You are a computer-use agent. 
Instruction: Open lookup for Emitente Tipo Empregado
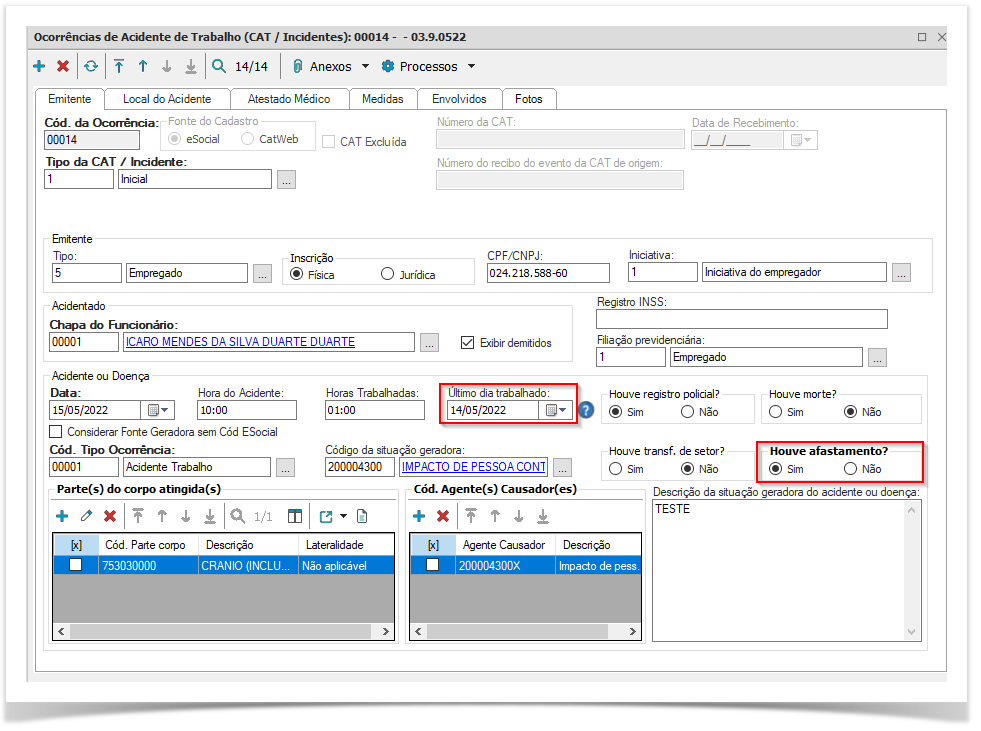263,273
